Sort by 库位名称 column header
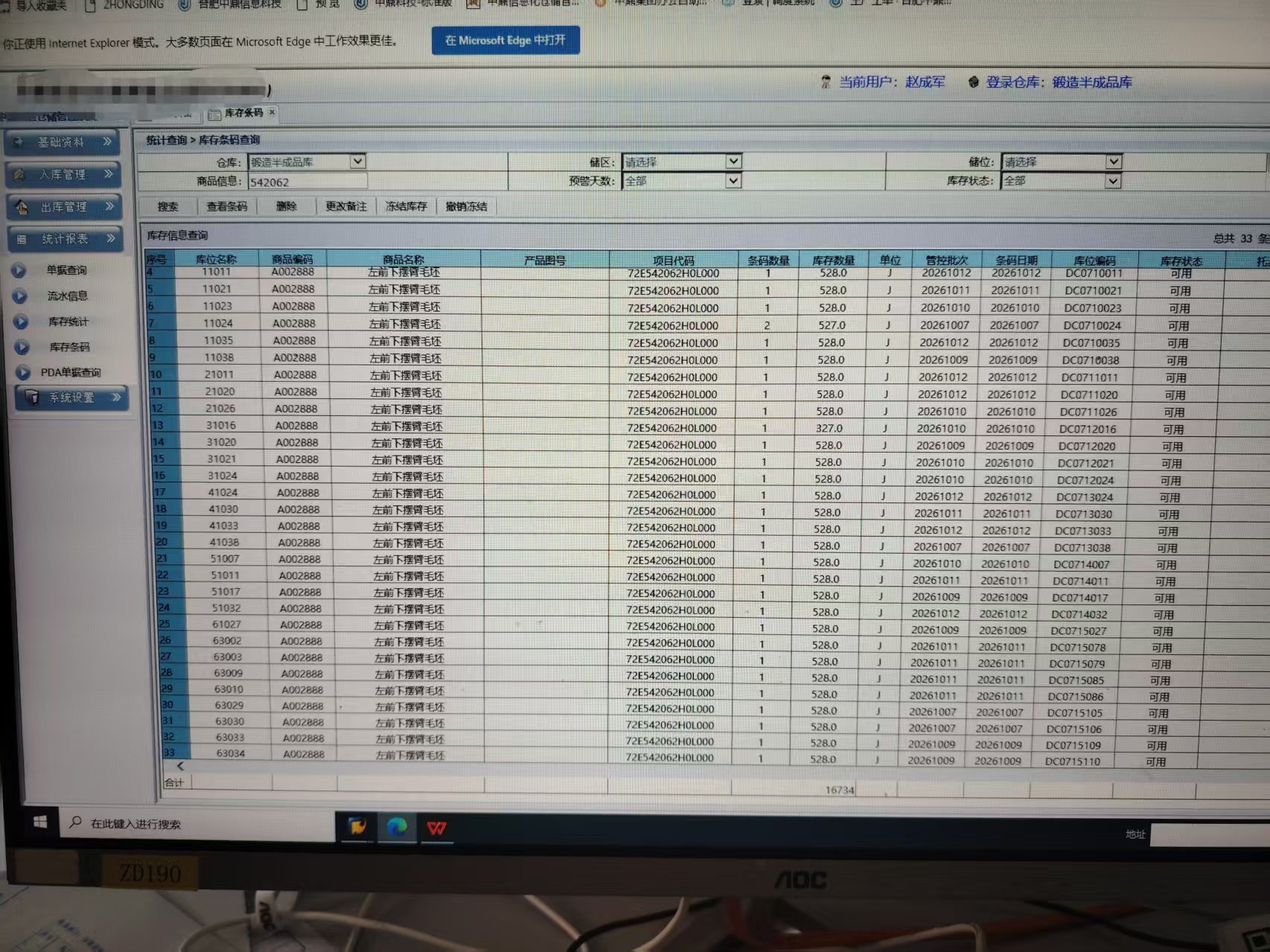 pos(216,259)
